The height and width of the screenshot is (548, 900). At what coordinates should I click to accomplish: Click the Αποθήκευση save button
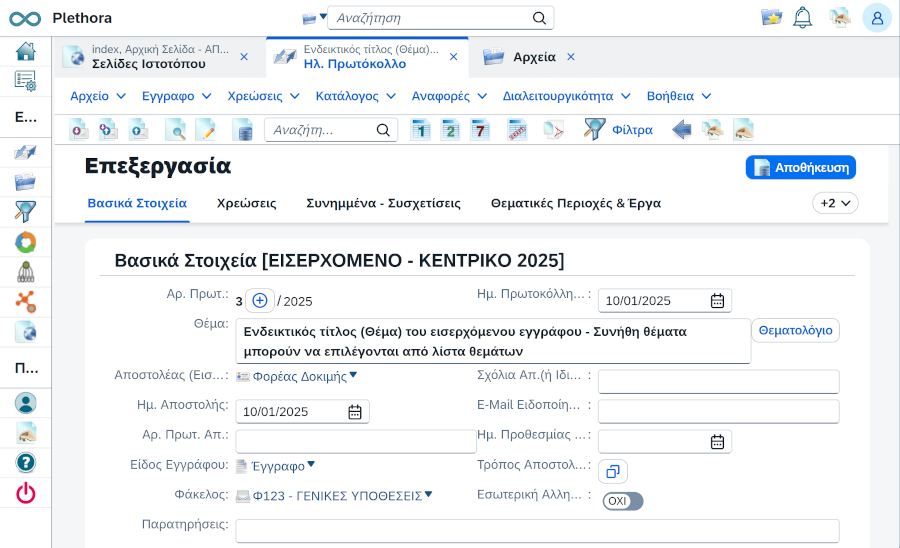[801, 168]
